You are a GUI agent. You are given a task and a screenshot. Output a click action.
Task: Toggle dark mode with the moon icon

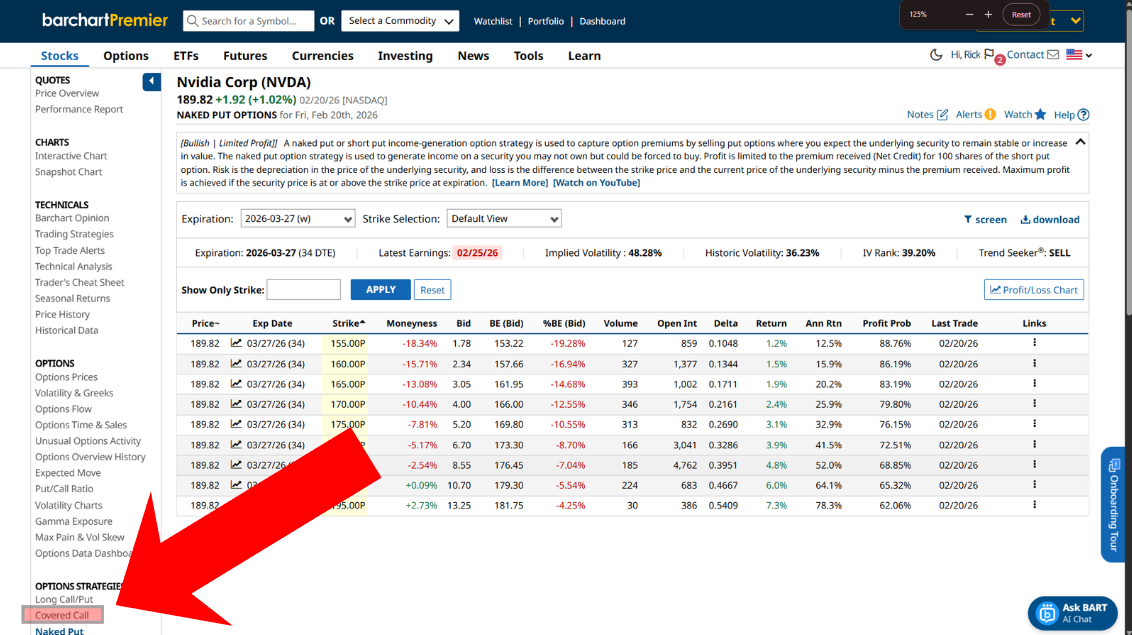coord(936,55)
